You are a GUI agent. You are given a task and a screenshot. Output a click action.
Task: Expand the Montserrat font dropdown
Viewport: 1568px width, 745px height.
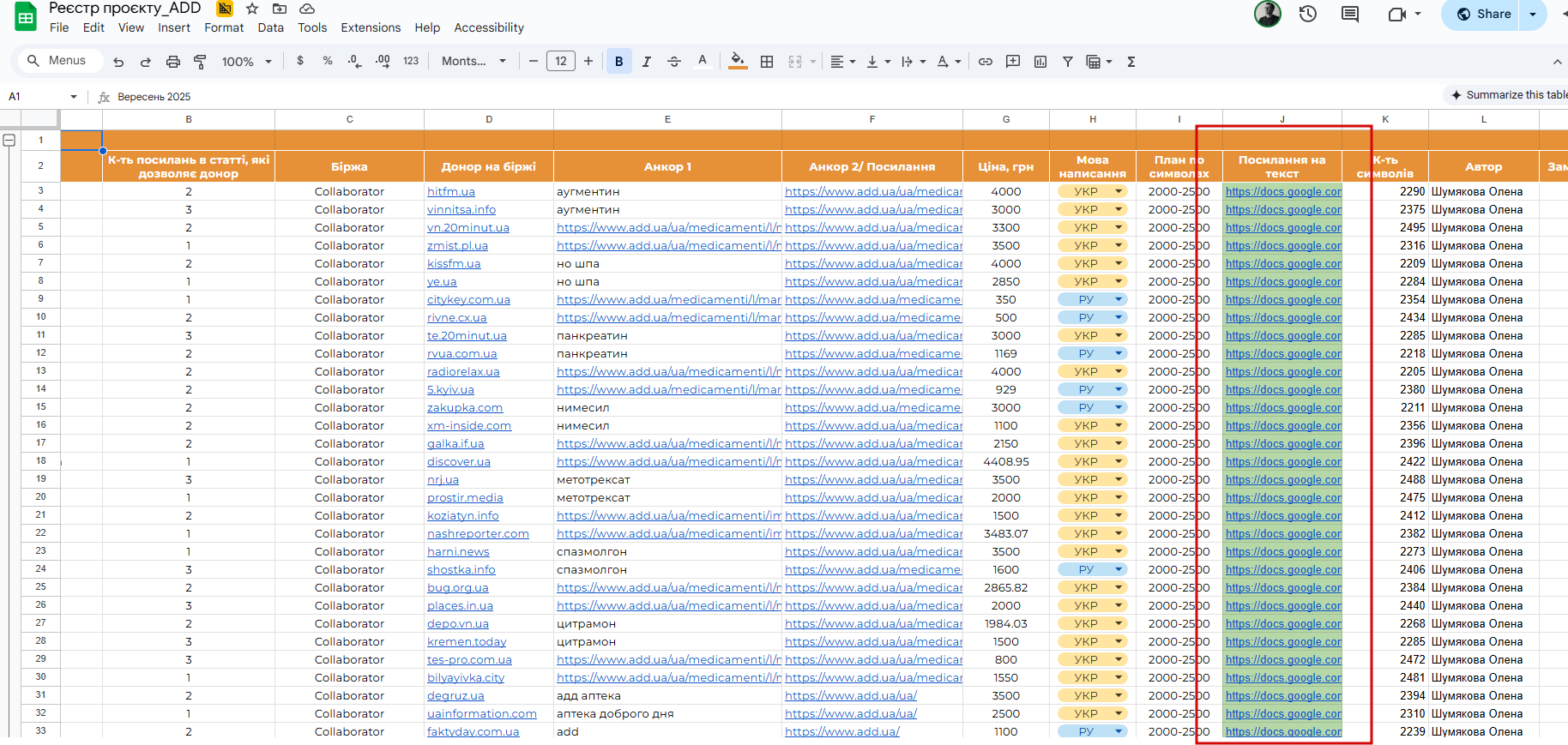pos(473,62)
